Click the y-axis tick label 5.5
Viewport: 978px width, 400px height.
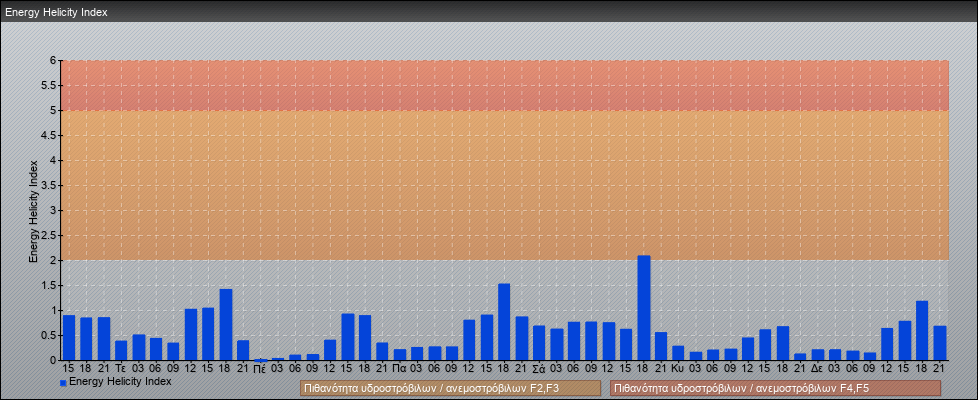click(x=49, y=85)
